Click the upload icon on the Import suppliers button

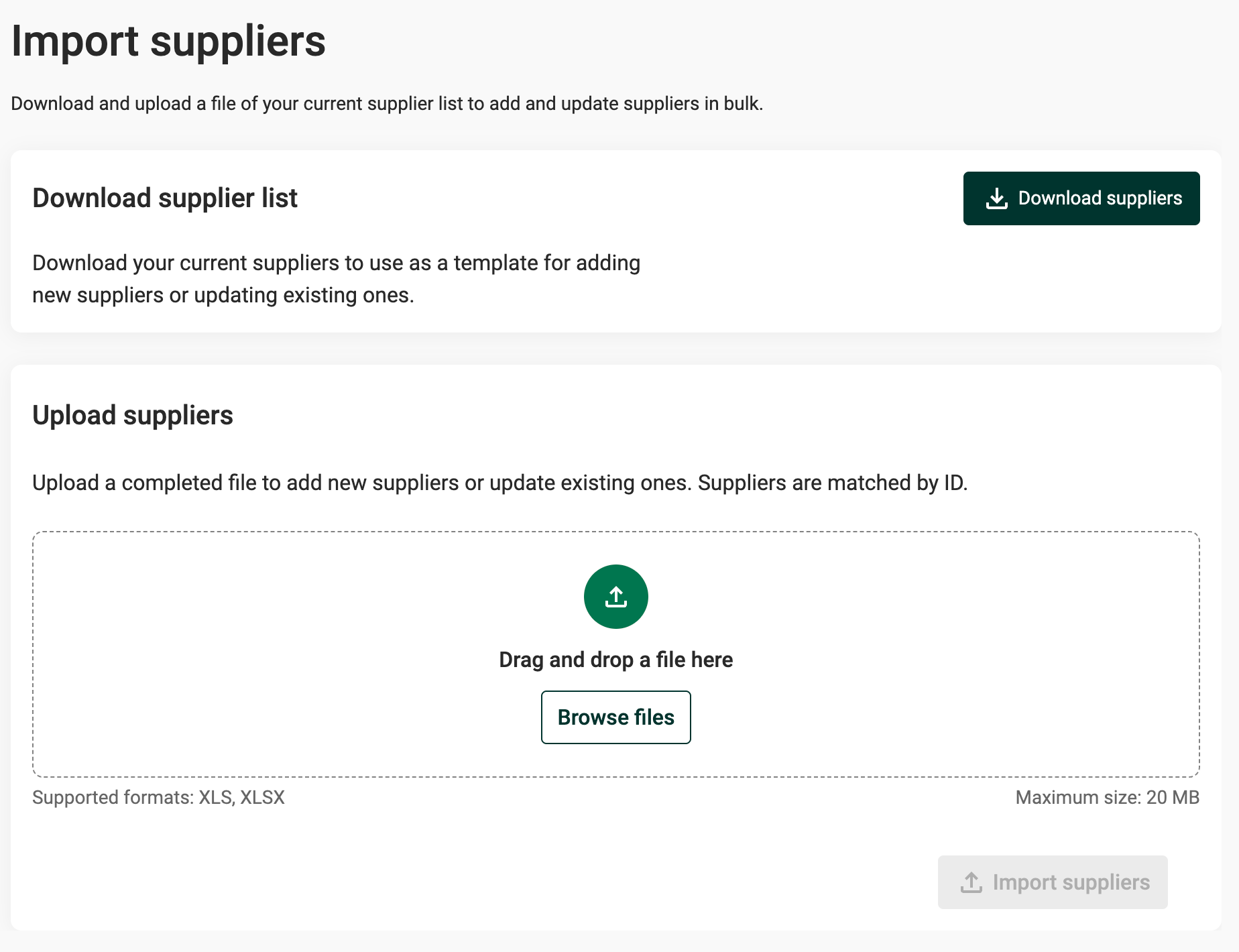971,882
